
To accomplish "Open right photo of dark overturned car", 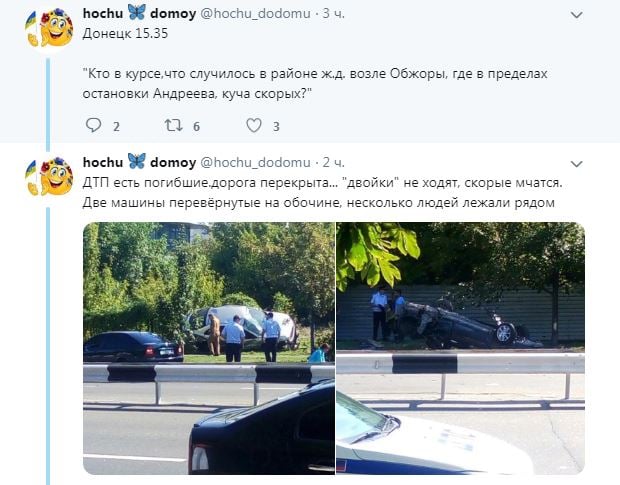I will point(460,348).
